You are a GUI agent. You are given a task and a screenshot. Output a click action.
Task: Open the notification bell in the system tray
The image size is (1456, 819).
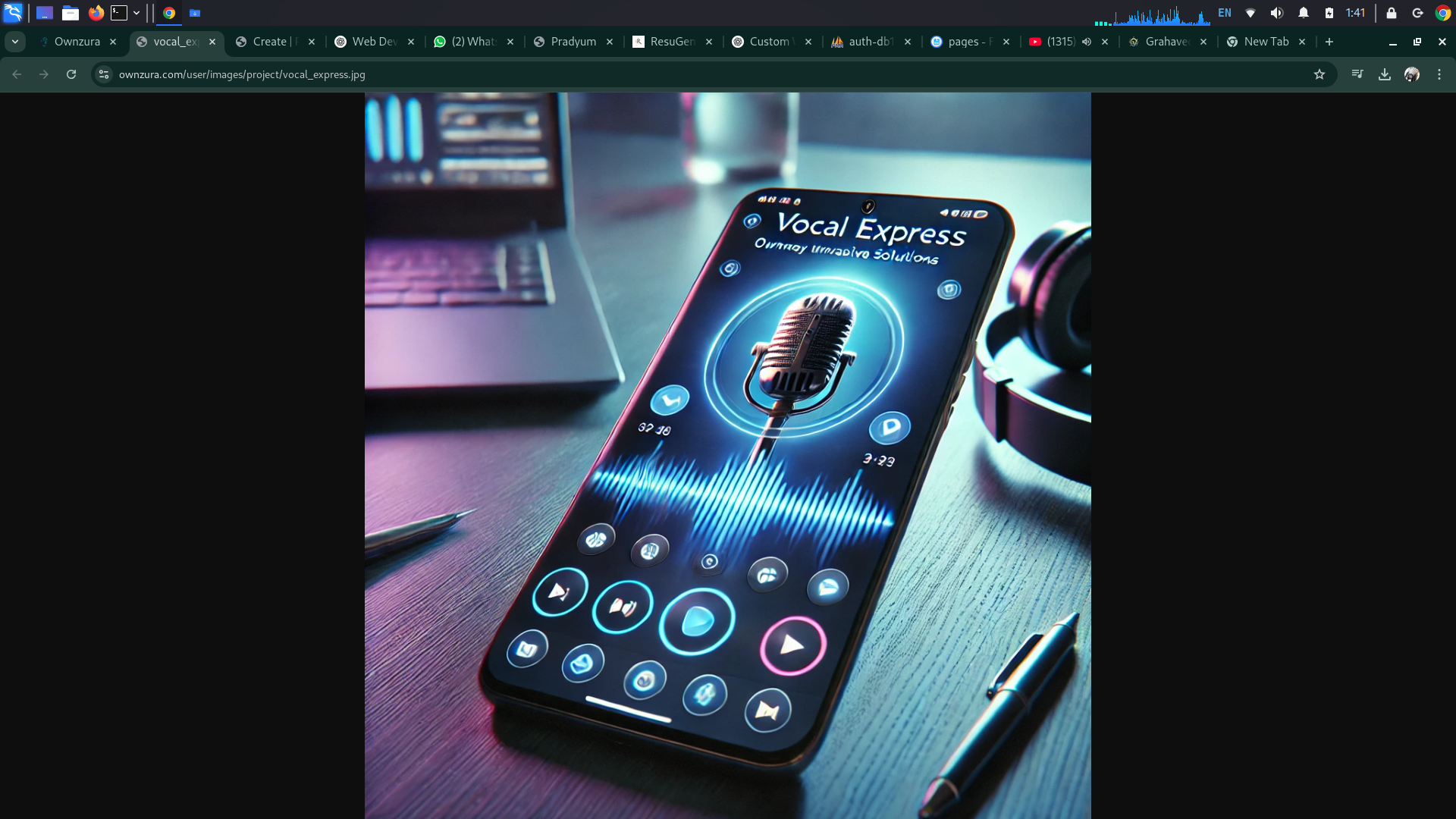(1303, 13)
